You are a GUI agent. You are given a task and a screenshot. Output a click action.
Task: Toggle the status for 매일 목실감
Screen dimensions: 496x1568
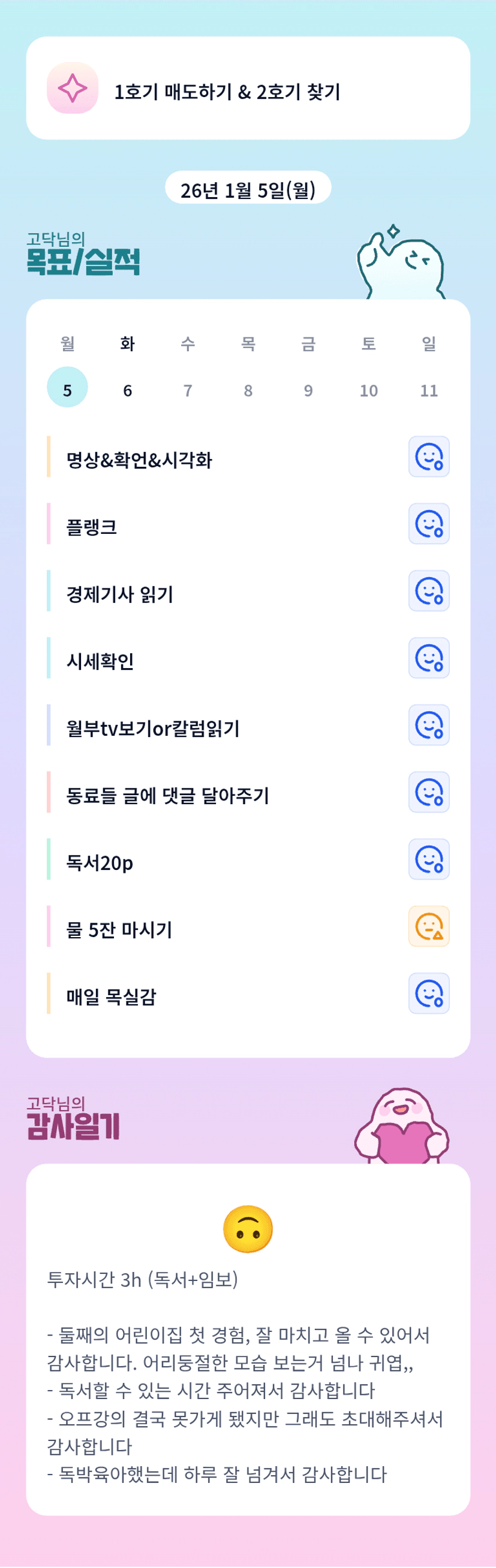[429, 993]
